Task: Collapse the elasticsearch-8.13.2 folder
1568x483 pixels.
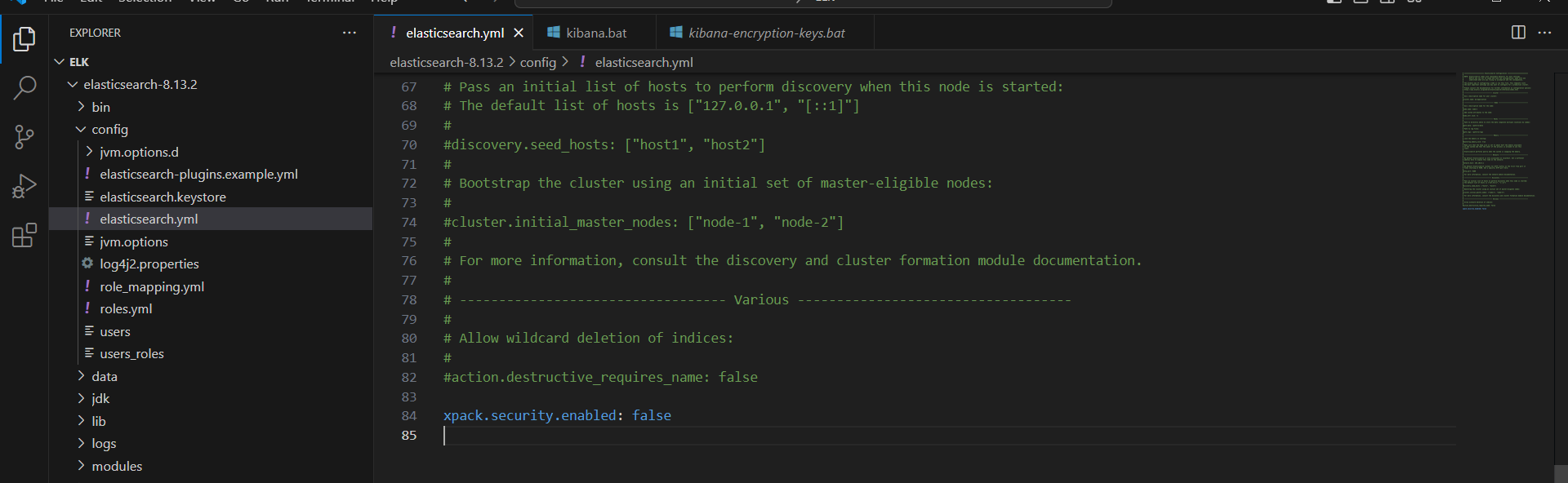Action: coord(73,84)
